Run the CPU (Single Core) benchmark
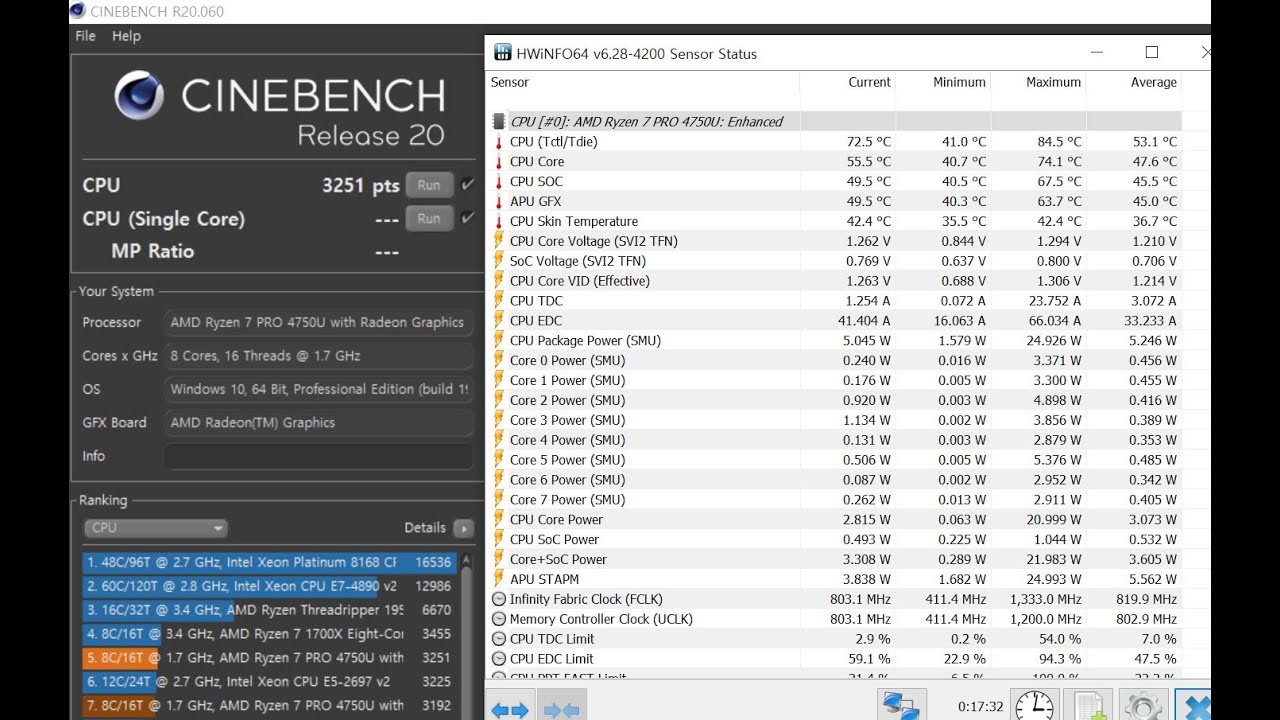Viewport: 1280px width, 720px height. (x=429, y=218)
